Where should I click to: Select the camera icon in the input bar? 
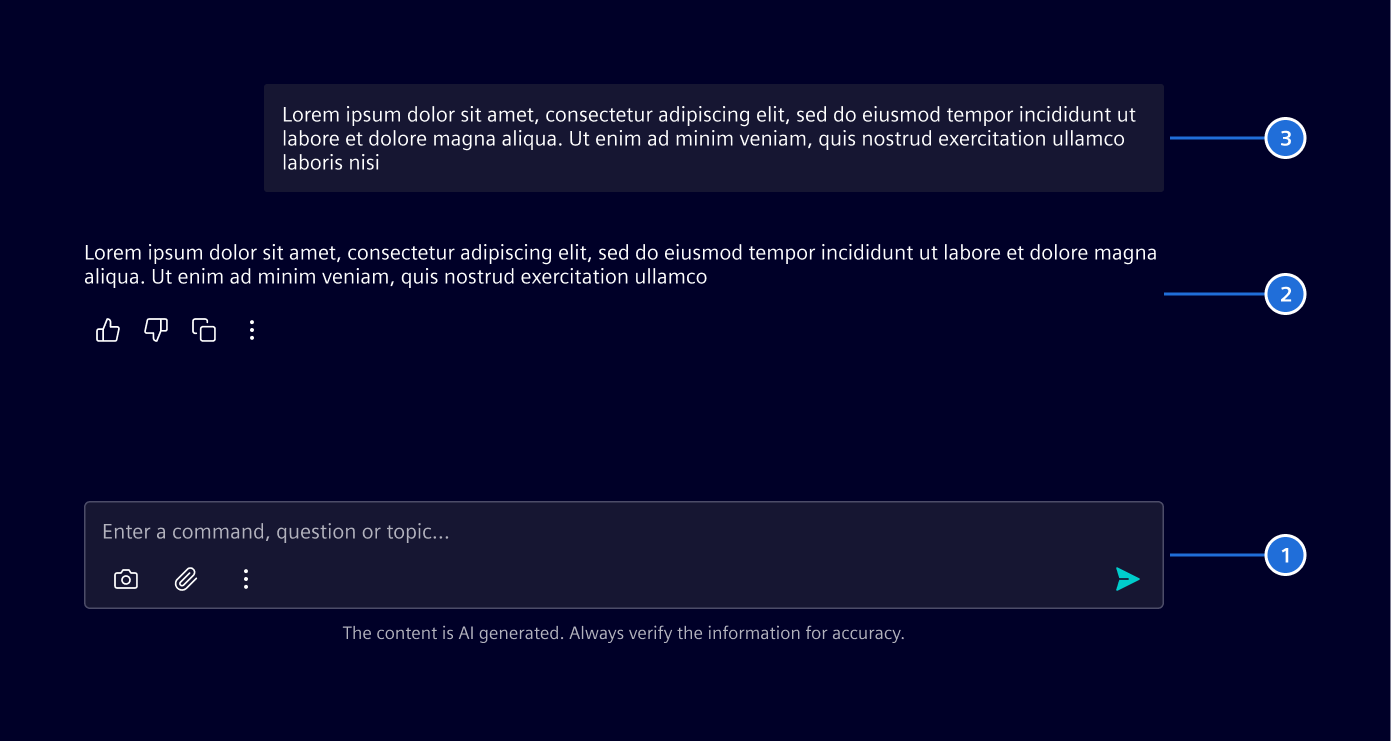point(125,578)
